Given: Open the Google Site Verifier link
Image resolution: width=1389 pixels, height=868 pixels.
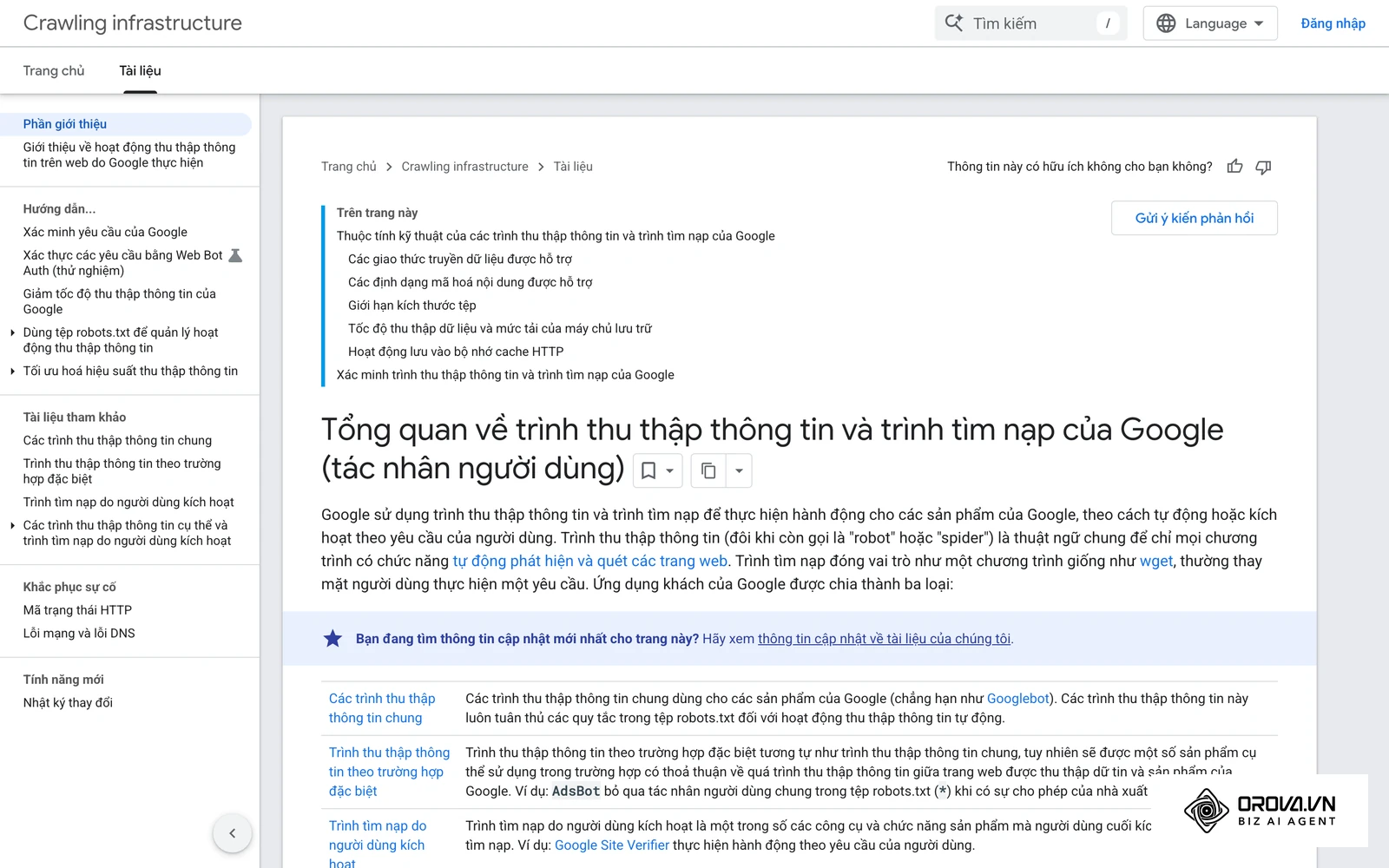Looking at the screenshot, I should [612, 845].
